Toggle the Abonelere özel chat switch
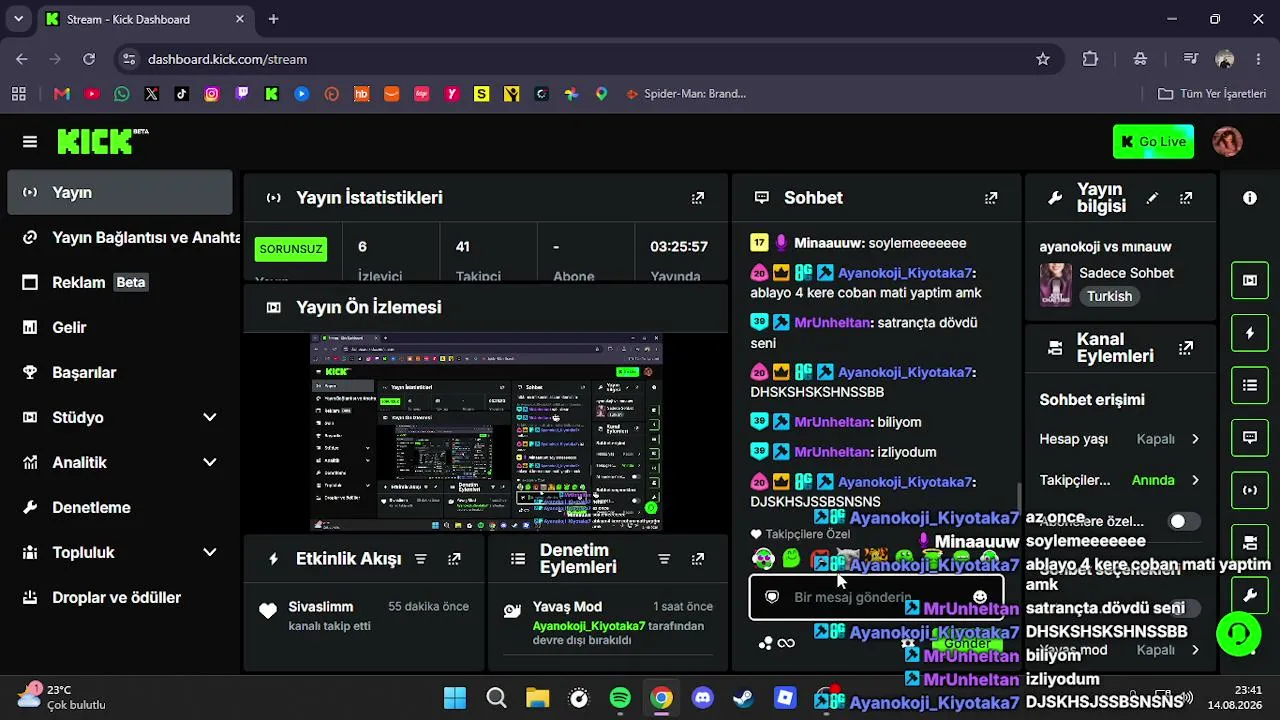Viewport: 1280px width, 720px height. coord(1184,521)
